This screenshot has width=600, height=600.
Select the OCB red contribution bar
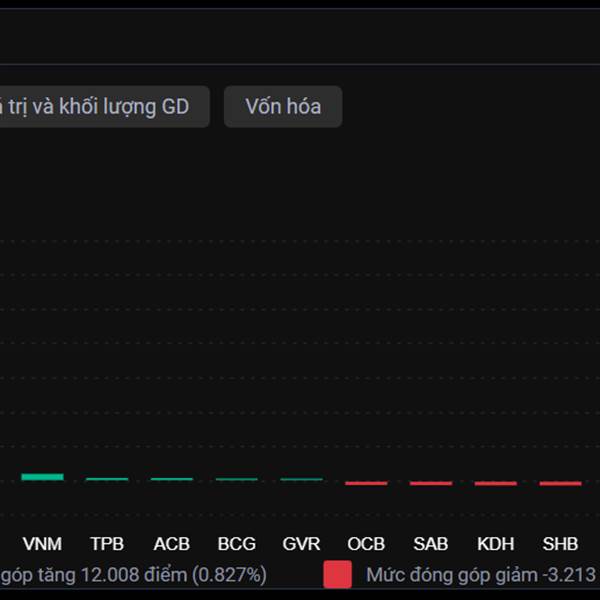[366, 483]
